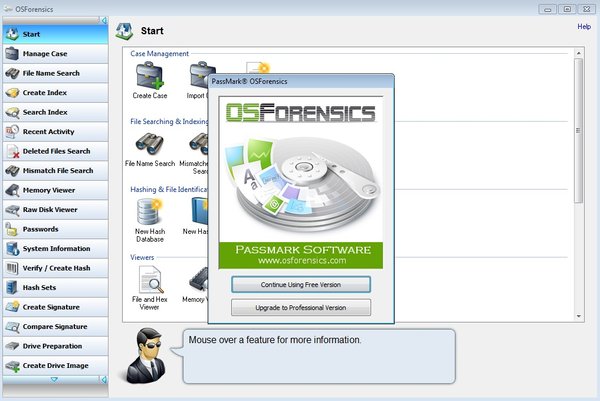Image resolution: width=600 pixels, height=401 pixels.
Task: Click the Memory Viewer chip icon in Viewers
Action: [x=199, y=280]
